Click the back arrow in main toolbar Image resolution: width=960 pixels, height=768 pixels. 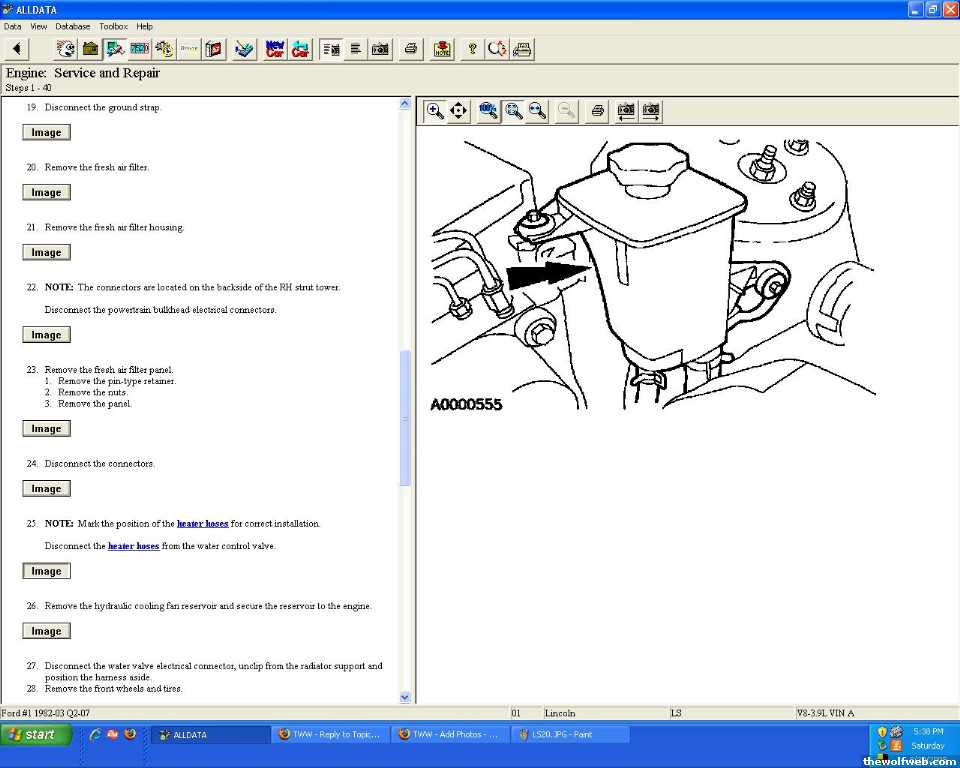17,48
